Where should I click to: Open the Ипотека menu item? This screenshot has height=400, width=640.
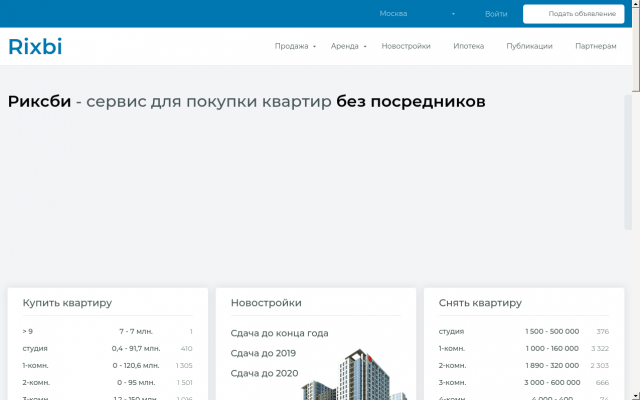click(x=468, y=46)
